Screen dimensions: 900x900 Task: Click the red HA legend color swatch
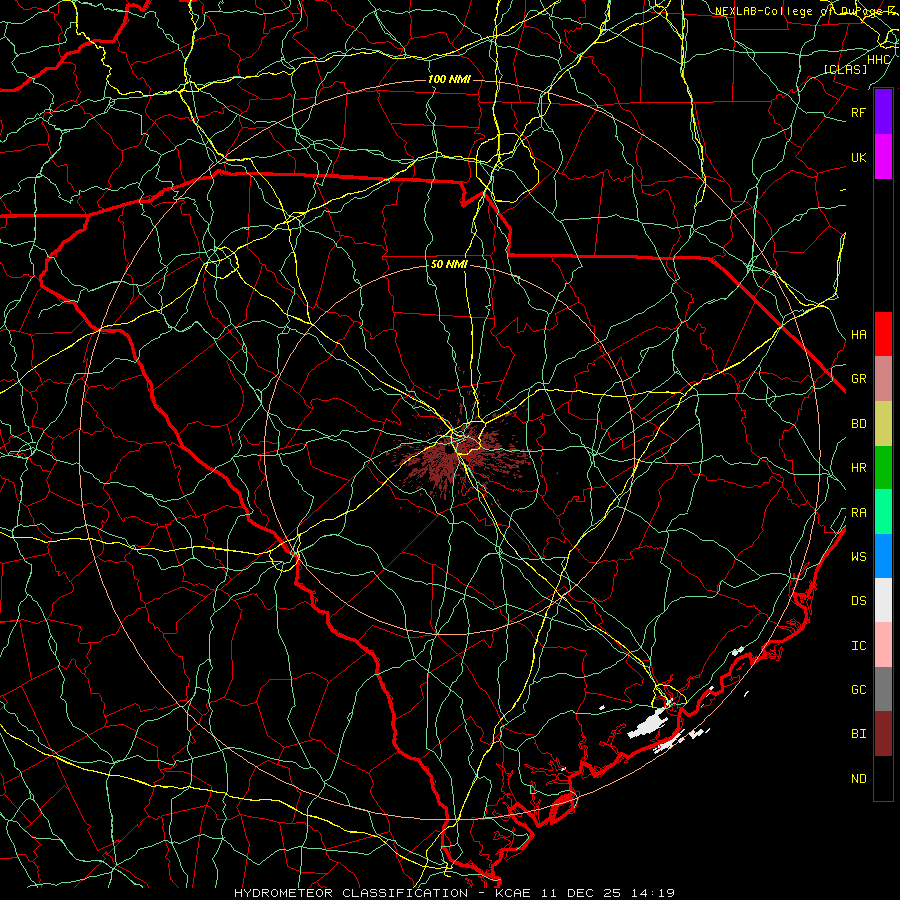click(x=883, y=334)
